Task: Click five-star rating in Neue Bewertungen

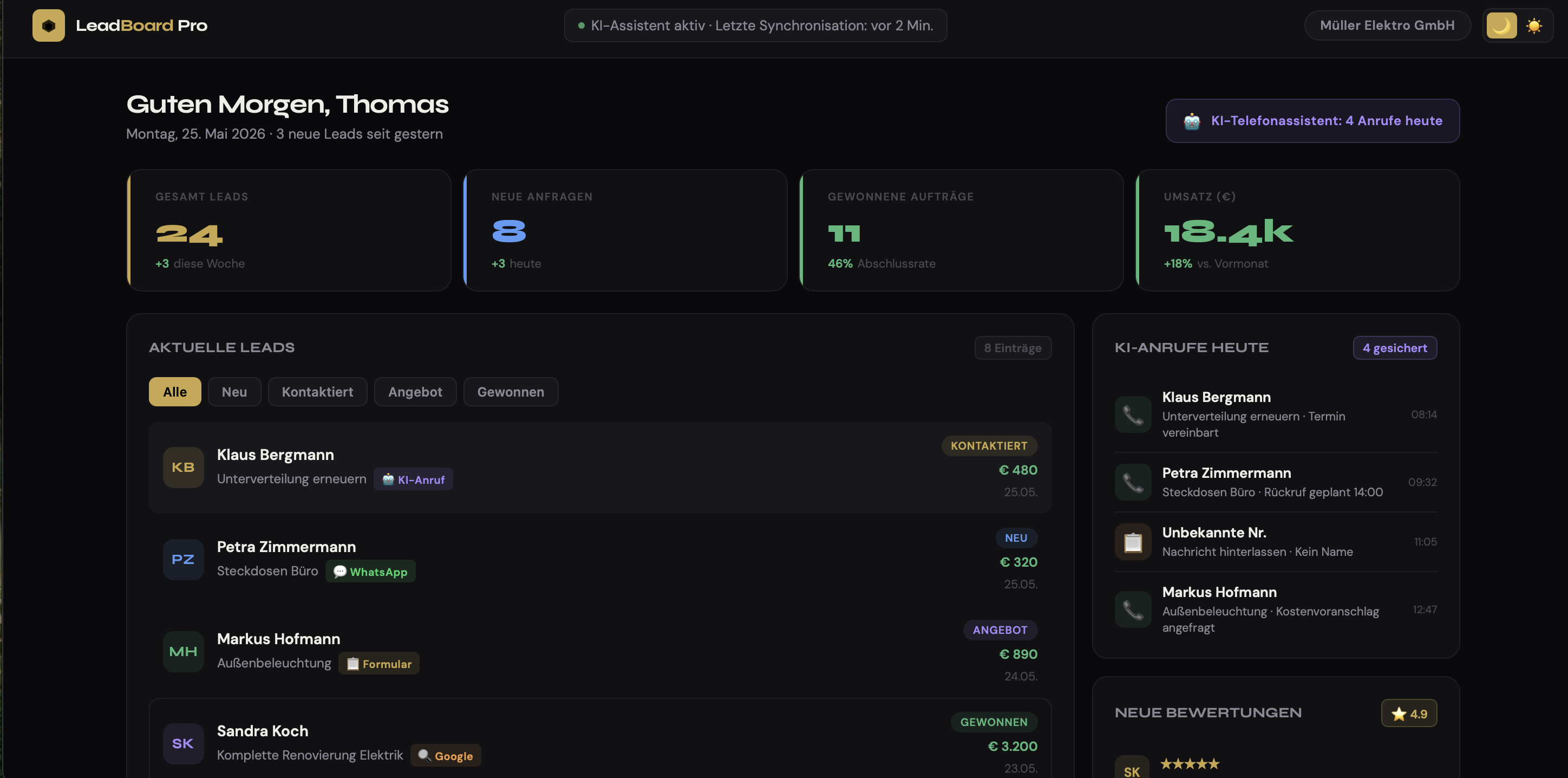Action: coord(1190,763)
